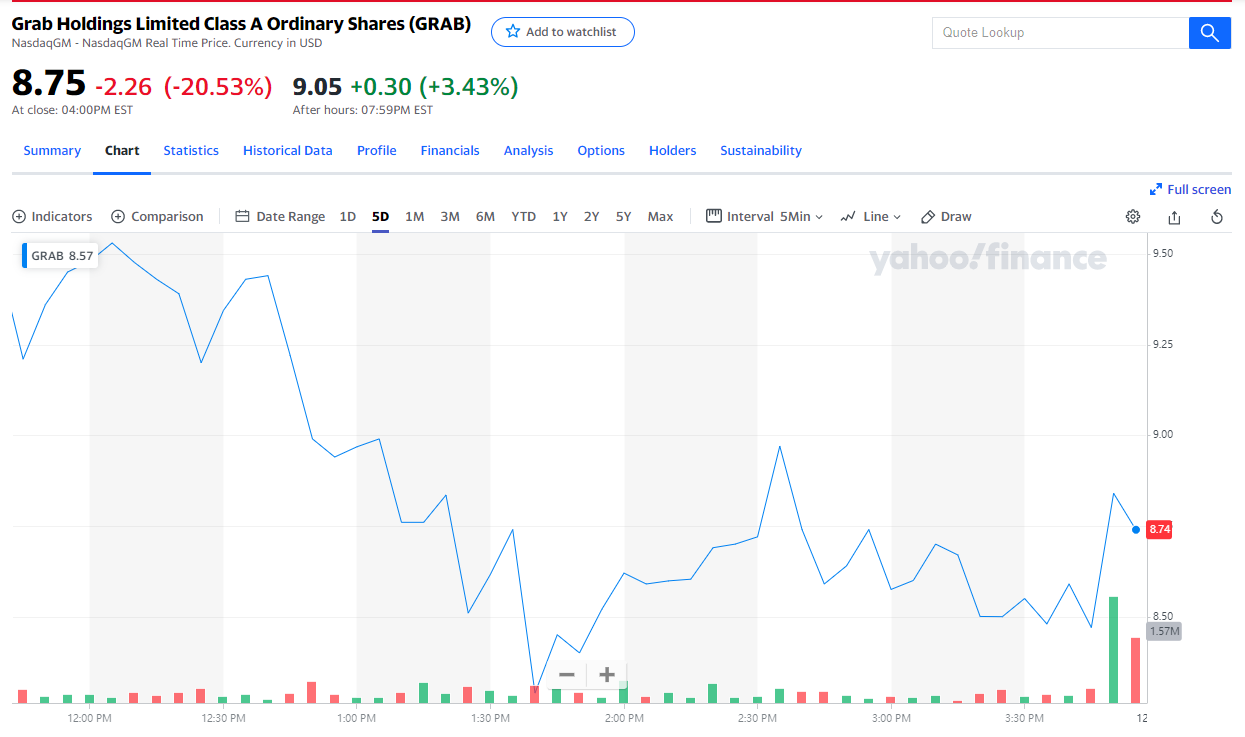Viewport: 1245px width, 737px height.
Task: Click the 3:30 PM time axis label
Action: (1025, 719)
